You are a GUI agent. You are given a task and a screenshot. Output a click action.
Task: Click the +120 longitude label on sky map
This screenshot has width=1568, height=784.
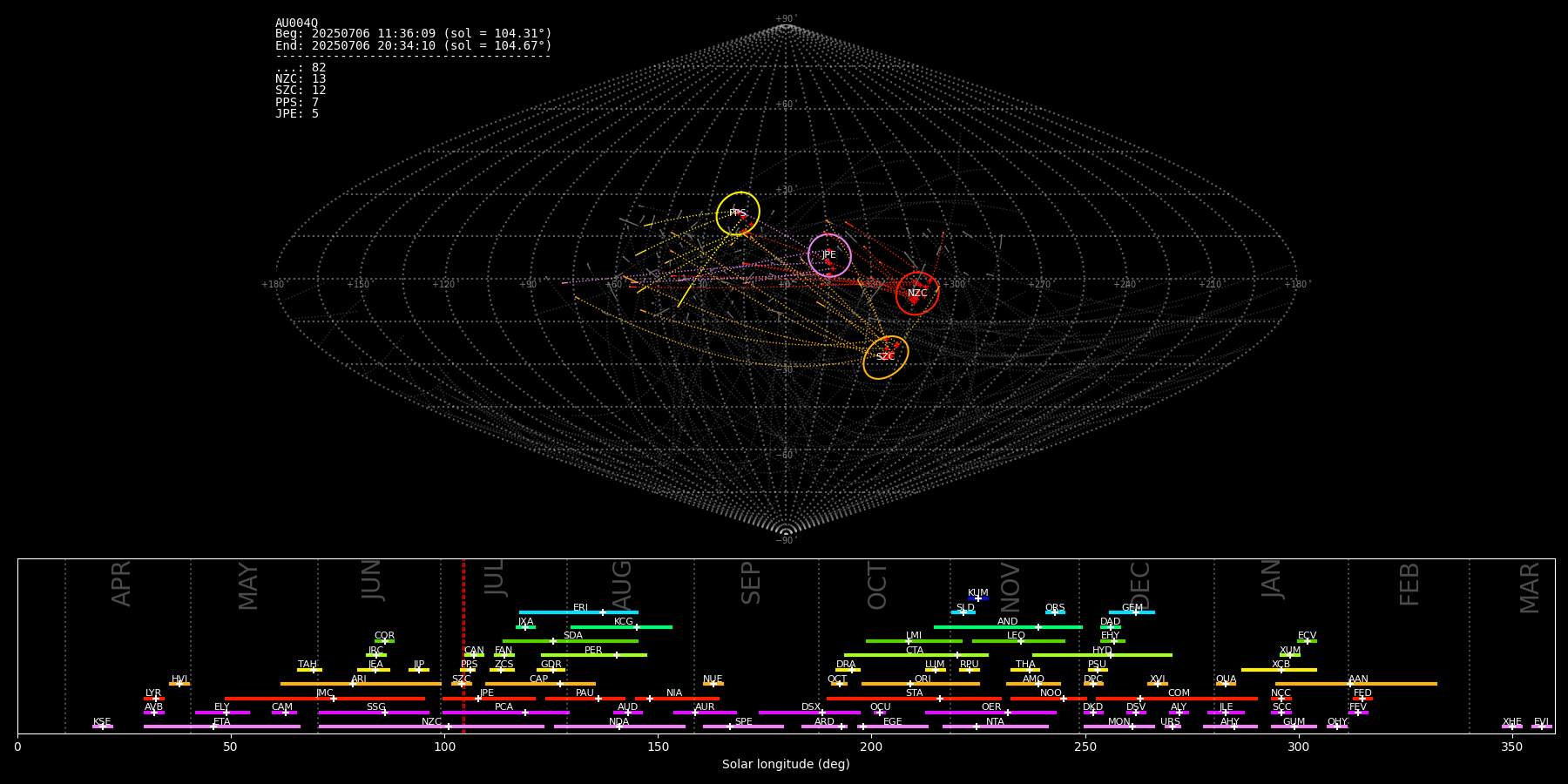coord(443,285)
